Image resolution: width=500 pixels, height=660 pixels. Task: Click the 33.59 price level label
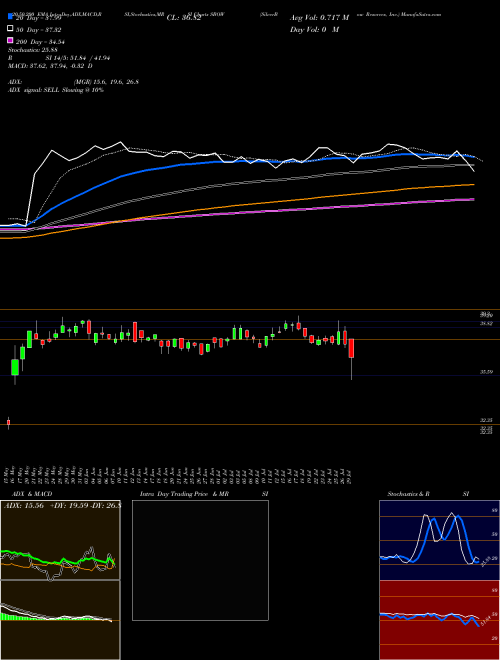[486, 372]
